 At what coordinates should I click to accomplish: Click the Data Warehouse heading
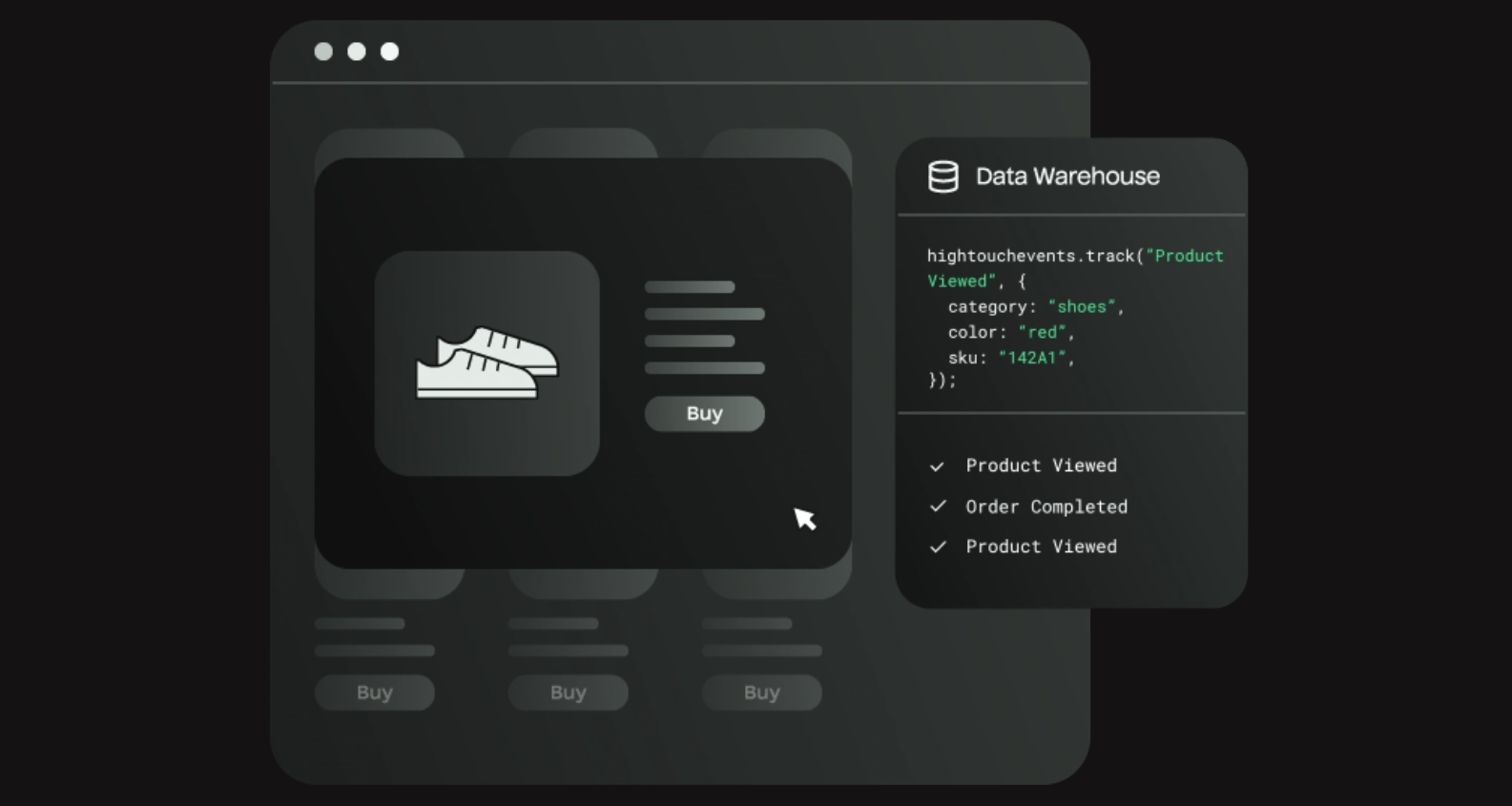tap(1067, 176)
